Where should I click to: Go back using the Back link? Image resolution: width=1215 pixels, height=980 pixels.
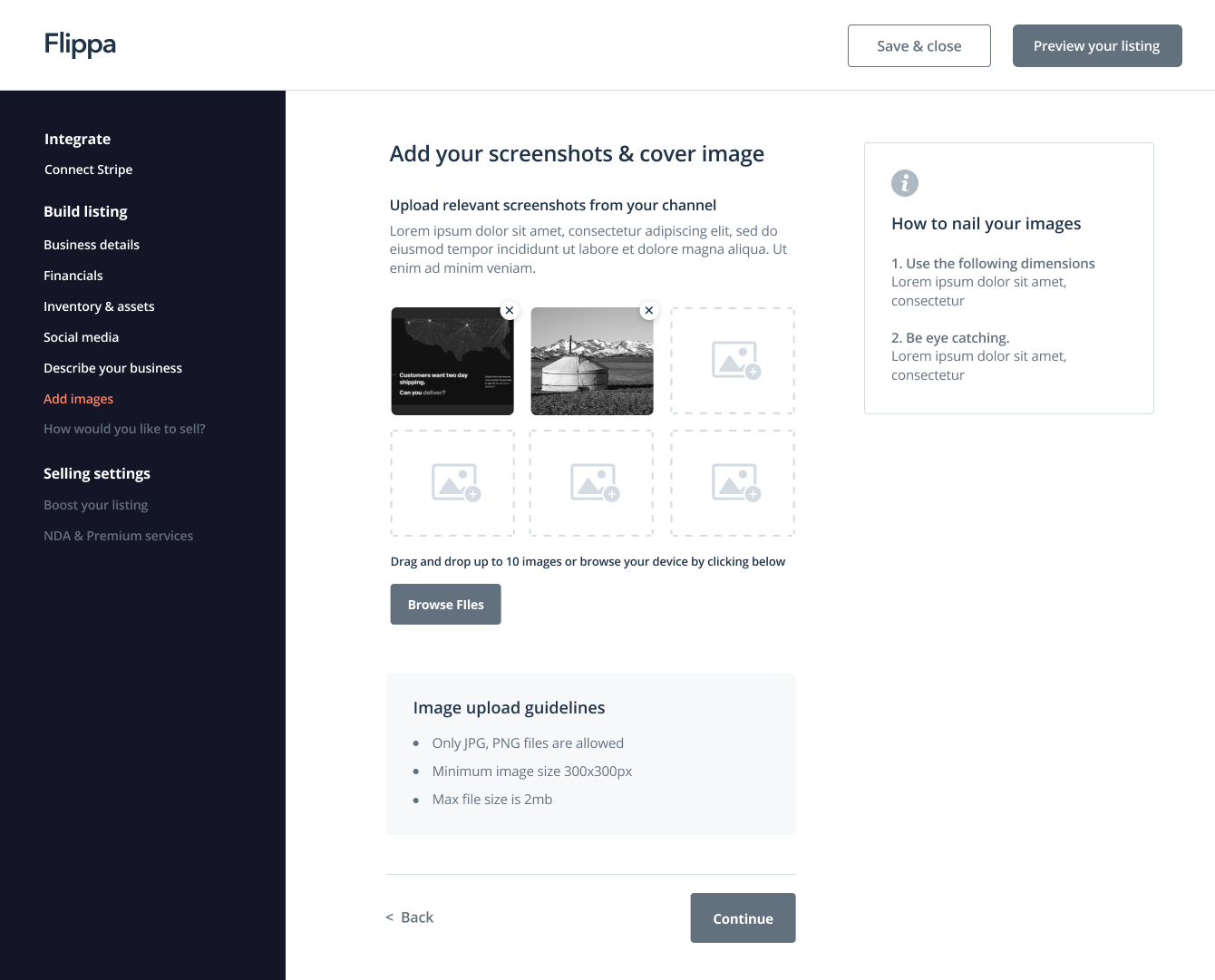pos(410,917)
